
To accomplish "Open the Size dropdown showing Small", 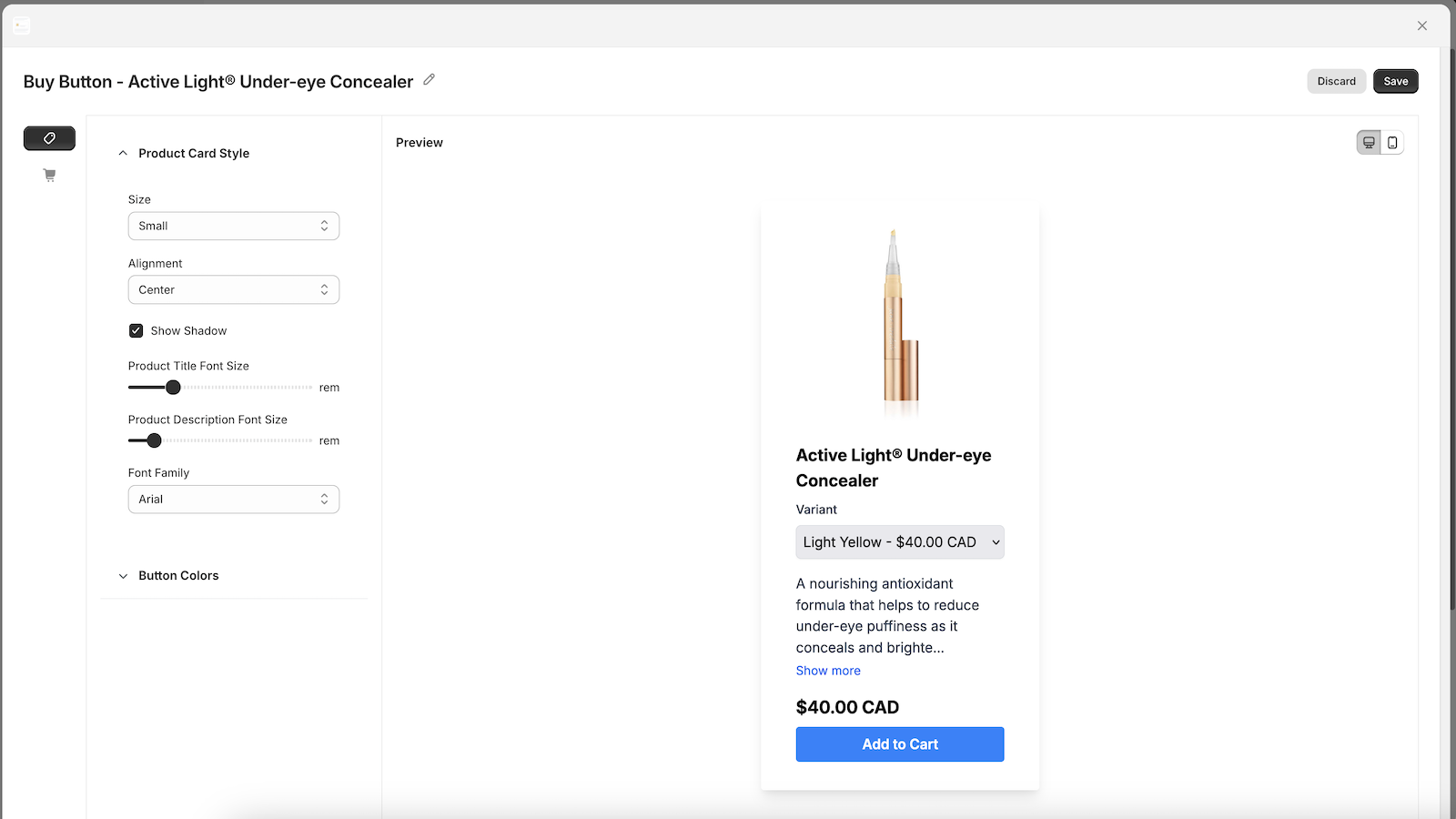I will coord(233,226).
